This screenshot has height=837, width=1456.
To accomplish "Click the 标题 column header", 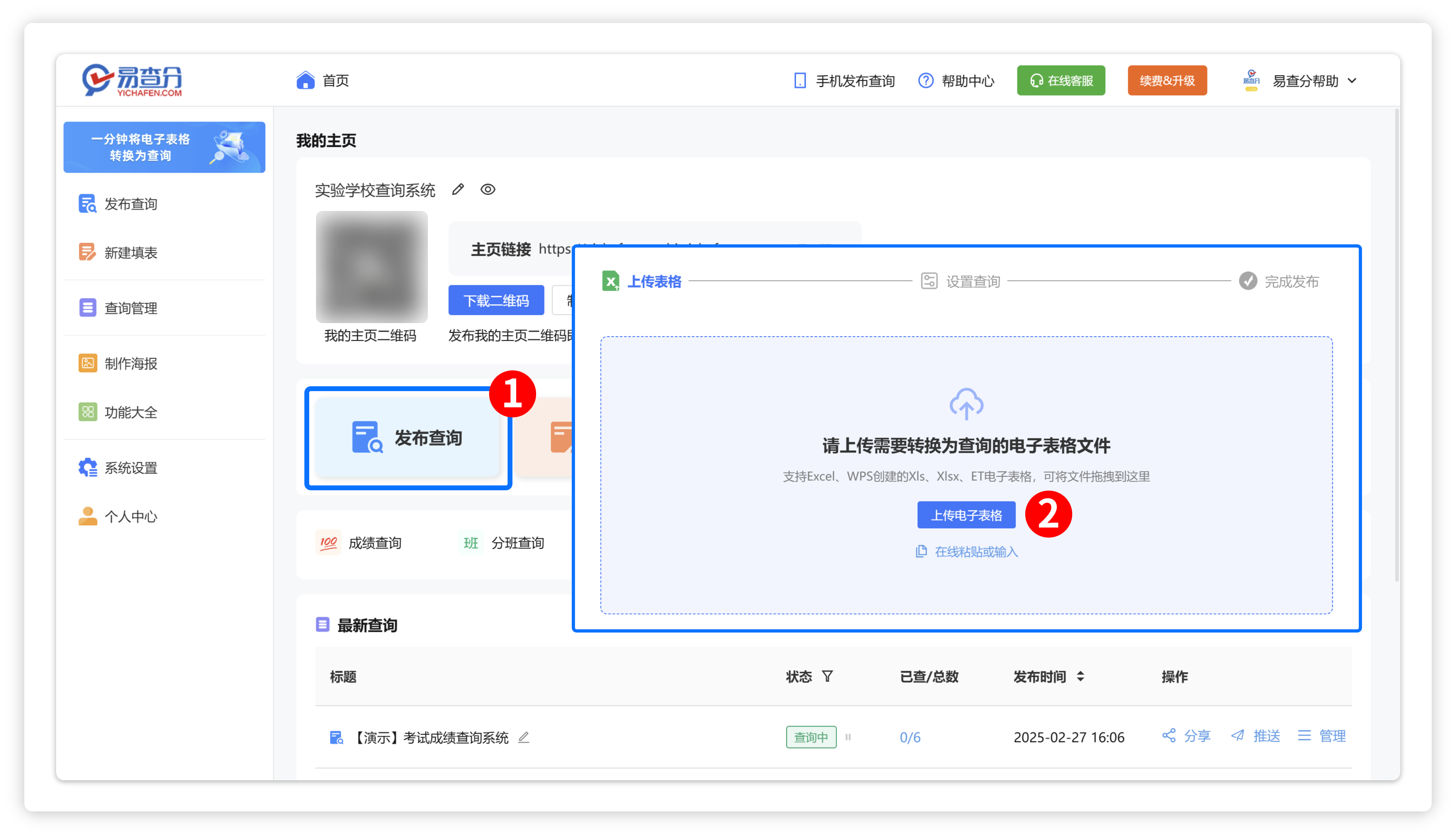I will coord(343,677).
